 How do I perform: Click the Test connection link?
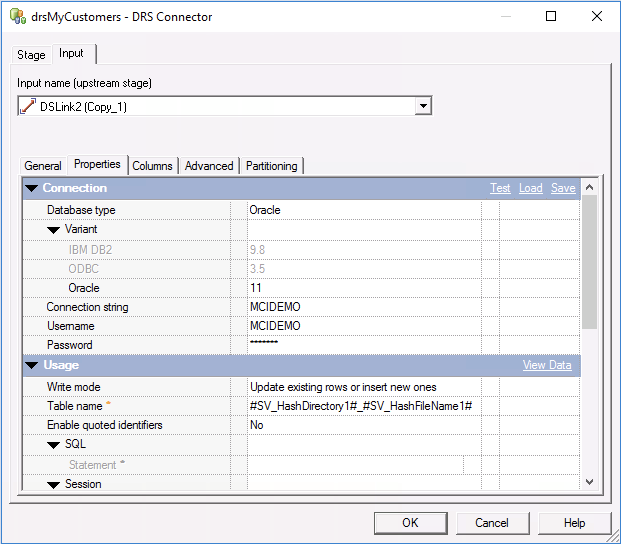click(x=500, y=188)
